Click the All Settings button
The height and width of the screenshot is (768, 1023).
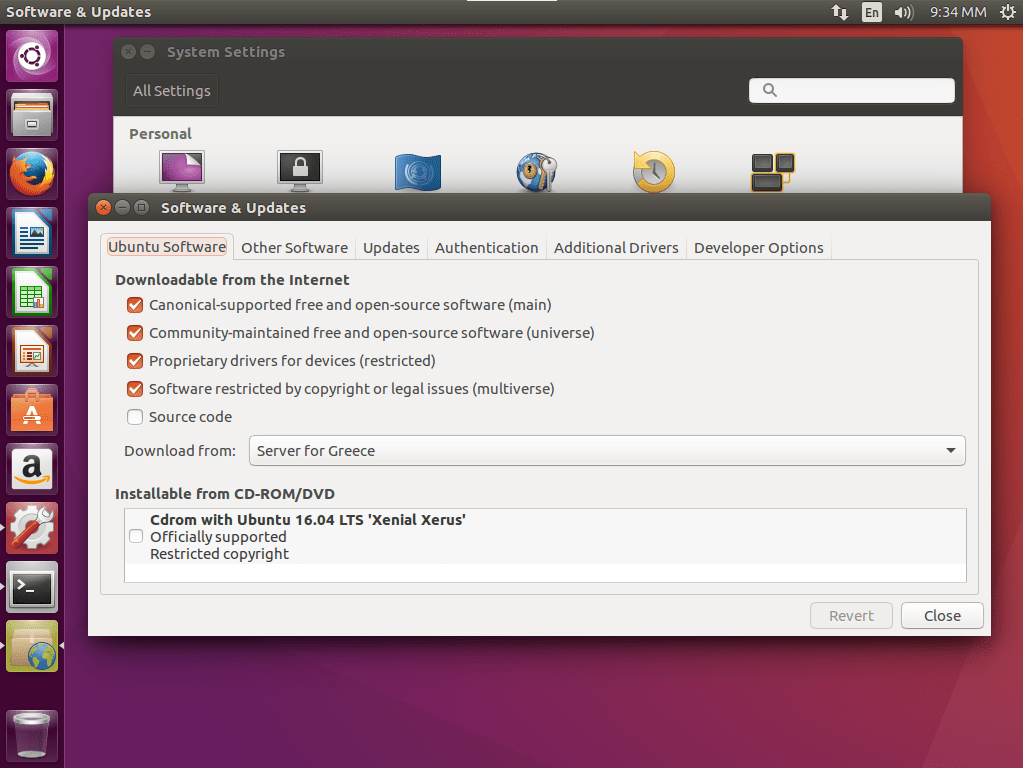171,90
